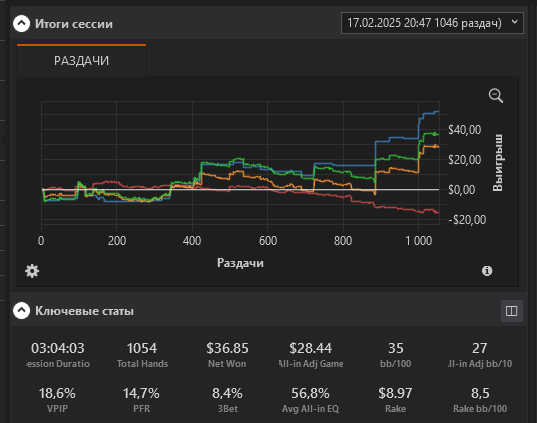Click the VPIP 18,6% stat
The image size is (537, 423).
57,400
